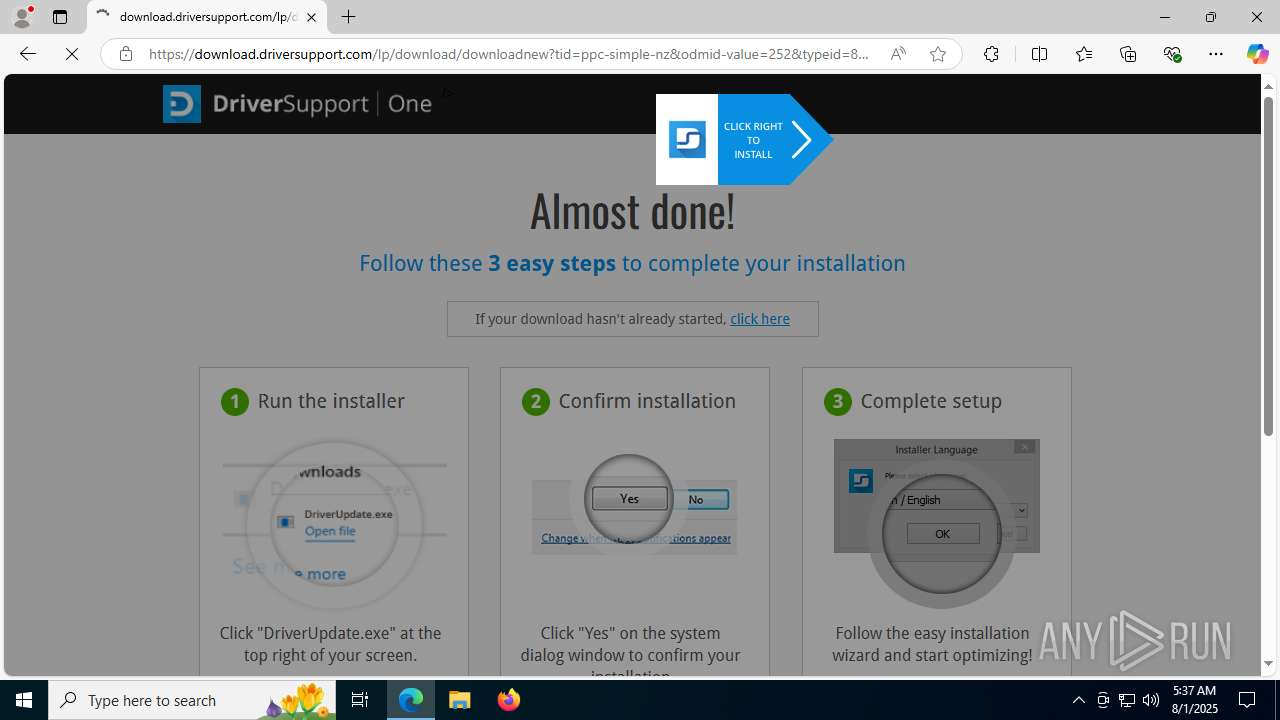
Task: Turn on Read aloud
Action: coord(898,54)
